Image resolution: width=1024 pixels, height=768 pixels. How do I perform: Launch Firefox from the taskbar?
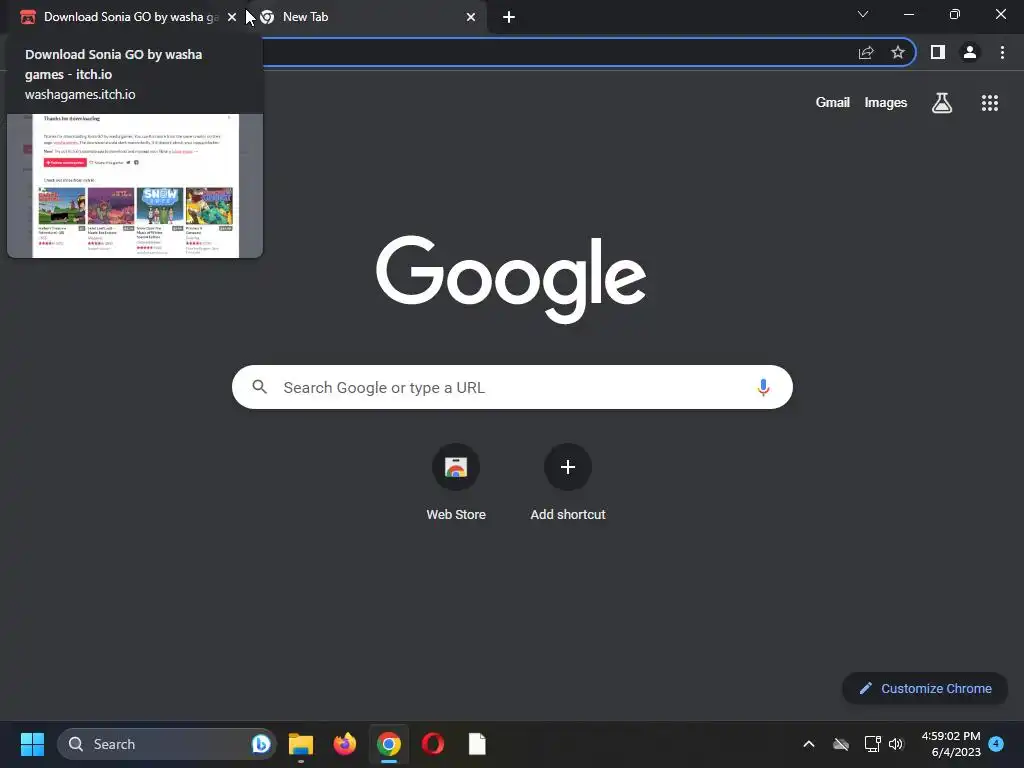[345, 744]
